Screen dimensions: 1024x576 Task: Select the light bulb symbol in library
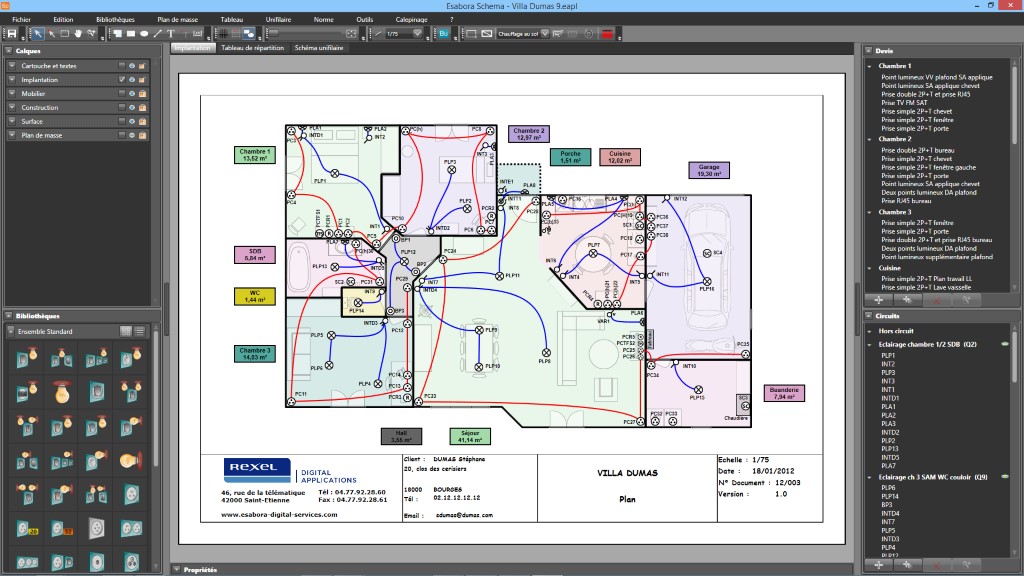62,392
